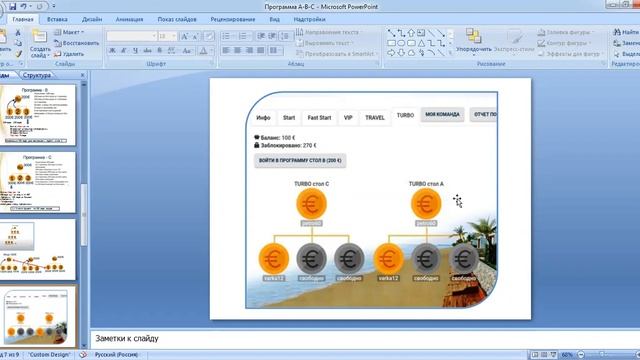Open the Показ слайдов ribbon tab
Screen dimensions: 640x360
pyautogui.click(x=177, y=19)
